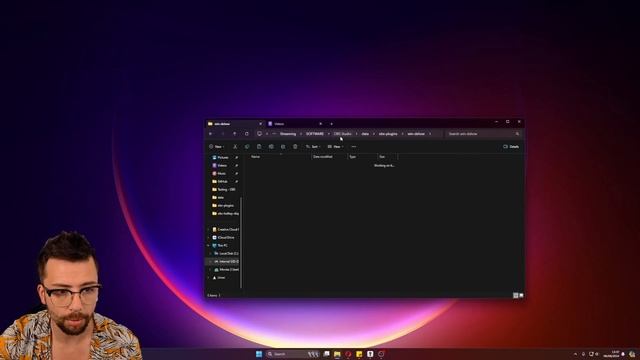Click the OBS Studio breadcrumb

pyautogui.click(x=343, y=134)
